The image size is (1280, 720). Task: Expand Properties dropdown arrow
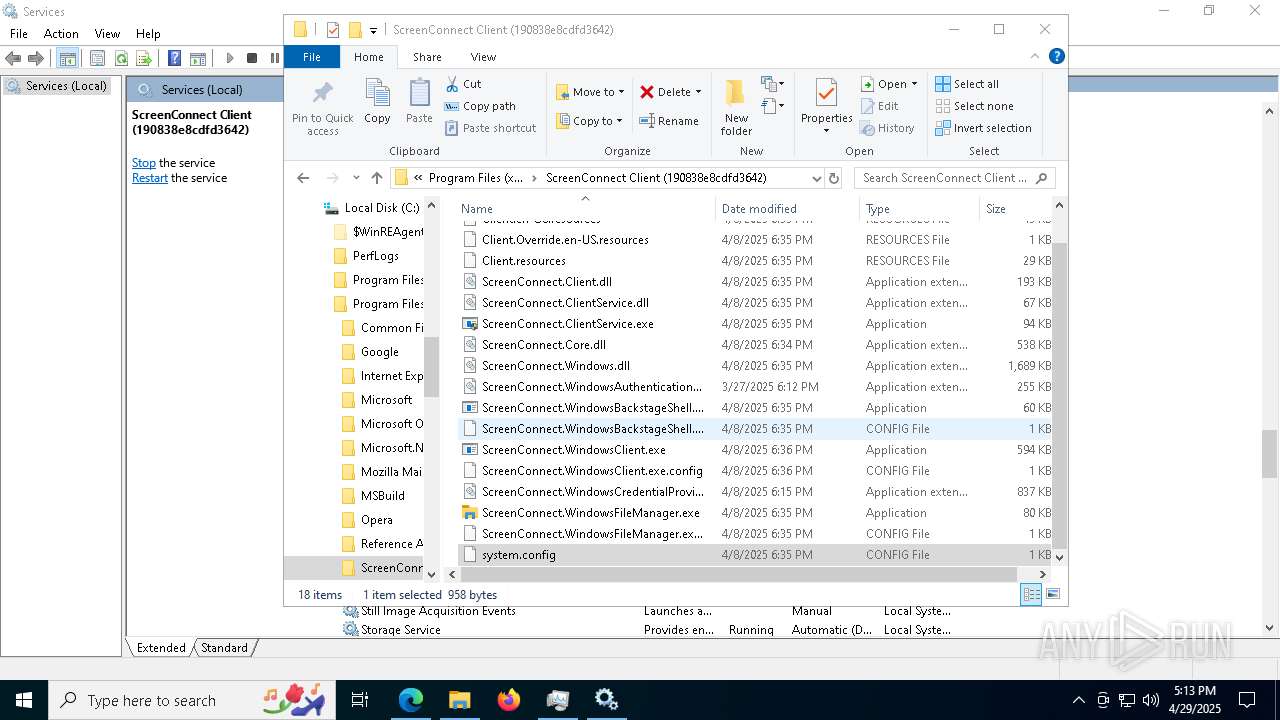tap(826, 131)
